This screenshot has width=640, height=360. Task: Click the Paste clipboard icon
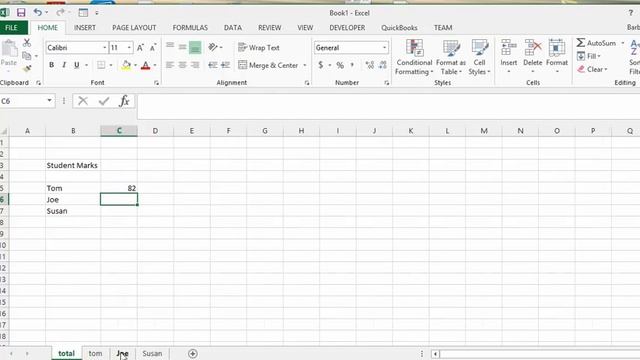(x=9, y=49)
